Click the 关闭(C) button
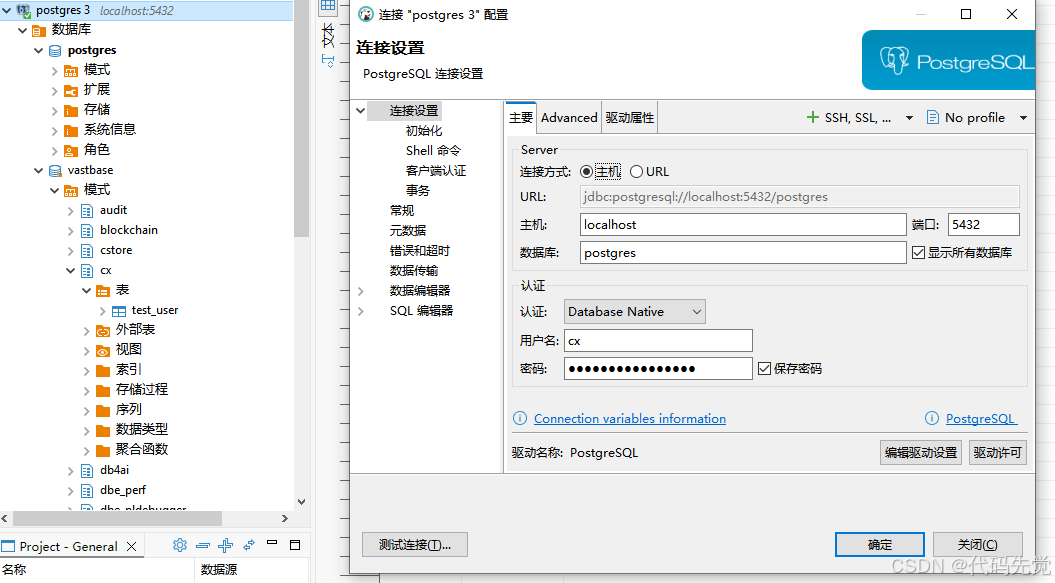The height and width of the screenshot is (583, 1055). 978,545
